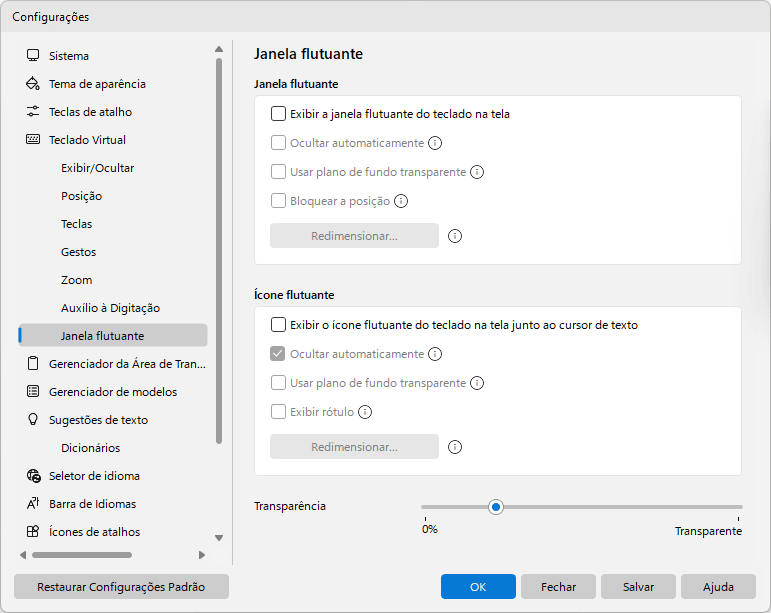Click the Barra de Idiomas letter icon

click(33, 504)
